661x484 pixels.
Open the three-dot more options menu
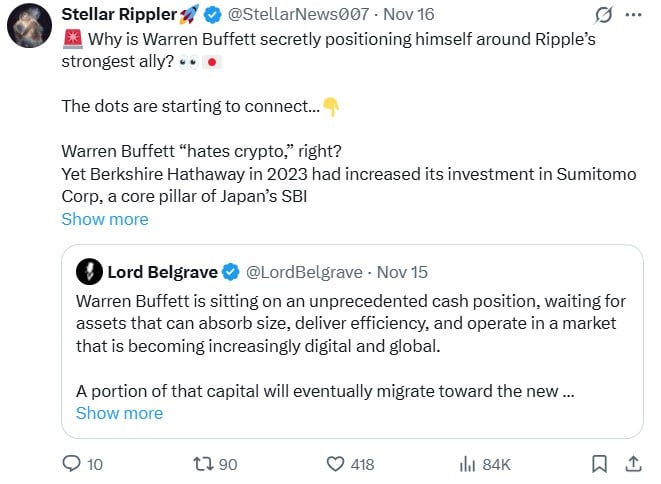(x=632, y=15)
